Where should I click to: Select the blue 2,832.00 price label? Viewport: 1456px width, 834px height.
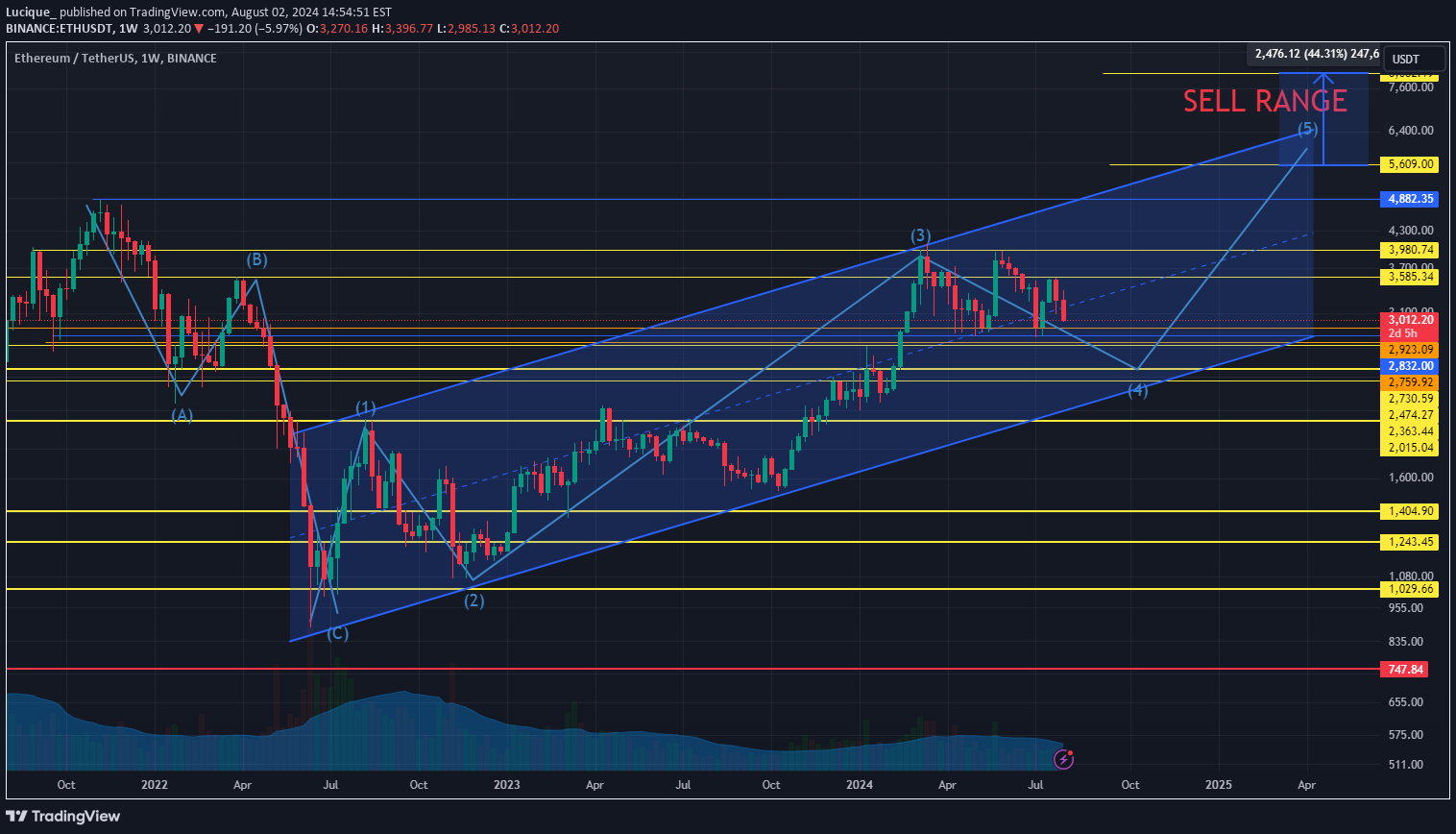(x=1410, y=366)
